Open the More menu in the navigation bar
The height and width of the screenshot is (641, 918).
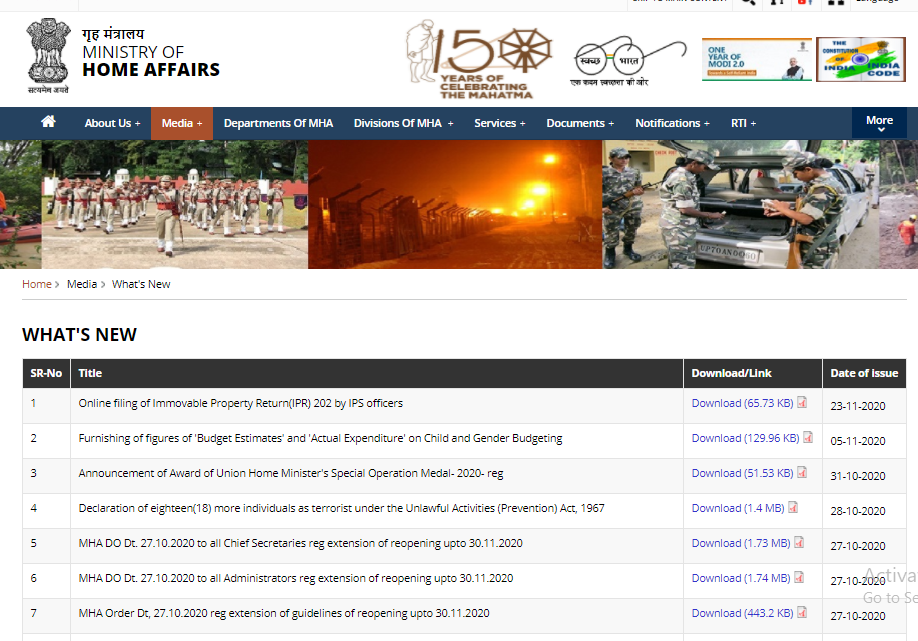click(x=879, y=123)
